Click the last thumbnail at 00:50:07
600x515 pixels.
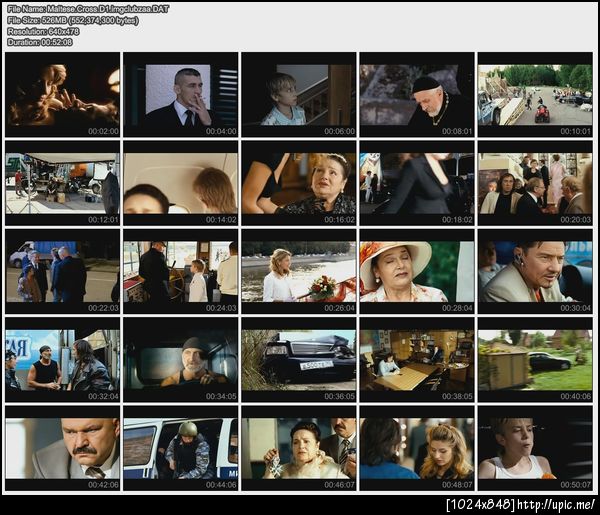535,448
